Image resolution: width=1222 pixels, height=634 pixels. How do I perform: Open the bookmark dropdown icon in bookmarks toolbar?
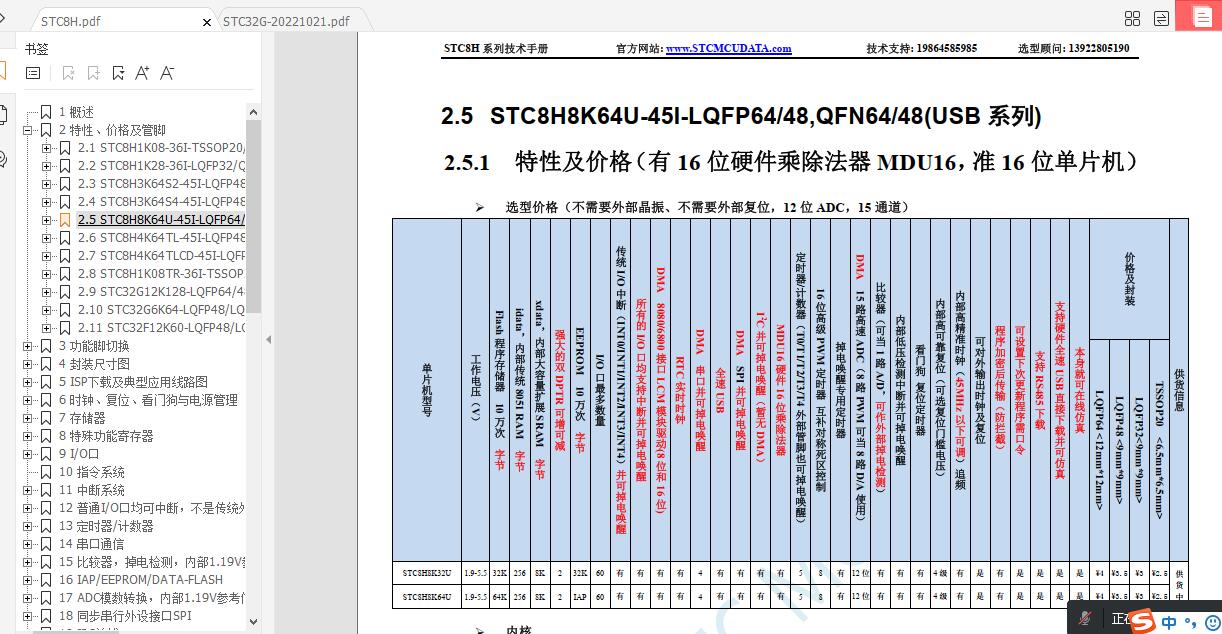[118, 73]
